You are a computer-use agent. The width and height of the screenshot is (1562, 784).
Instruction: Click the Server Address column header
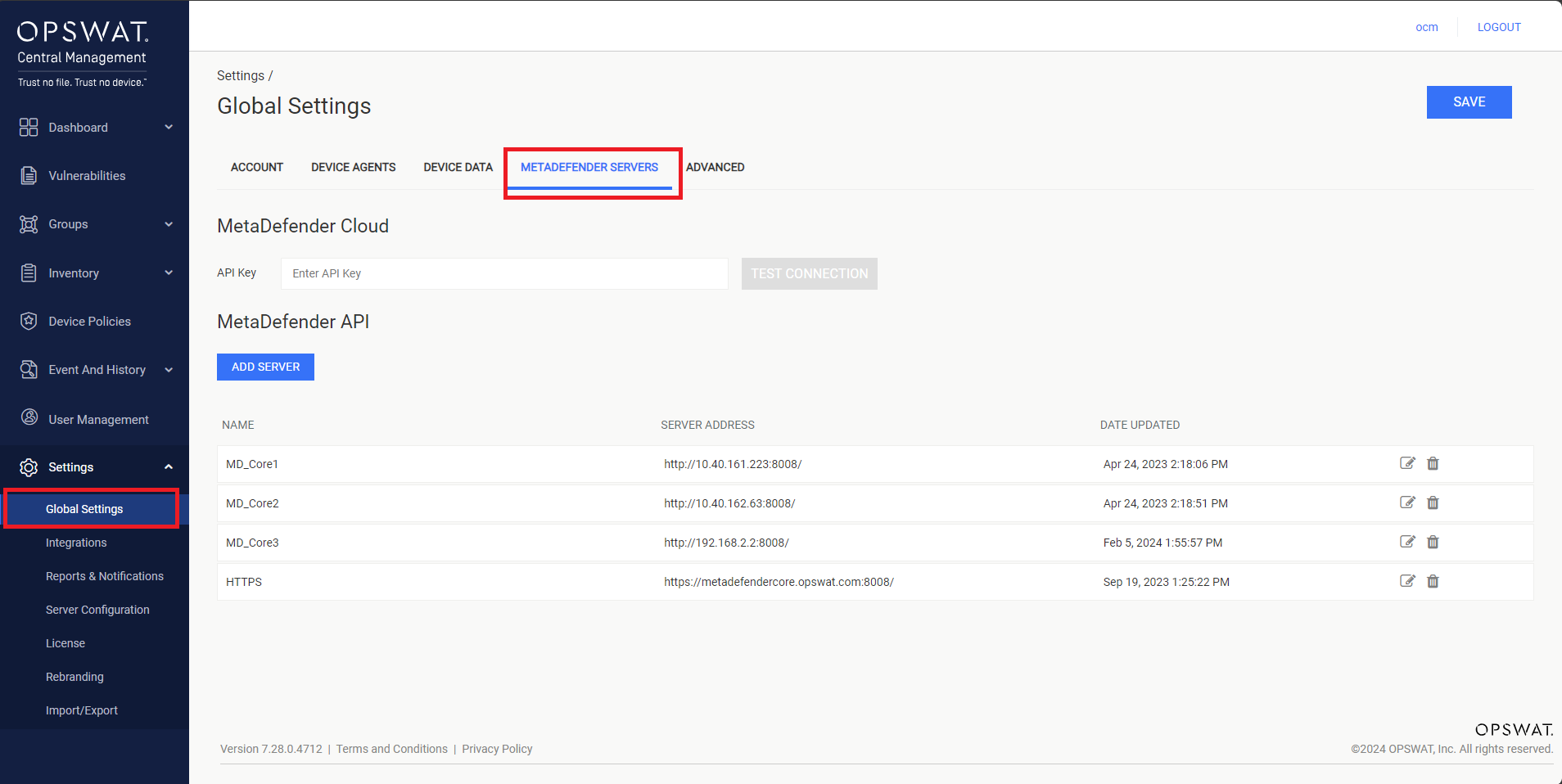coord(708,425)
